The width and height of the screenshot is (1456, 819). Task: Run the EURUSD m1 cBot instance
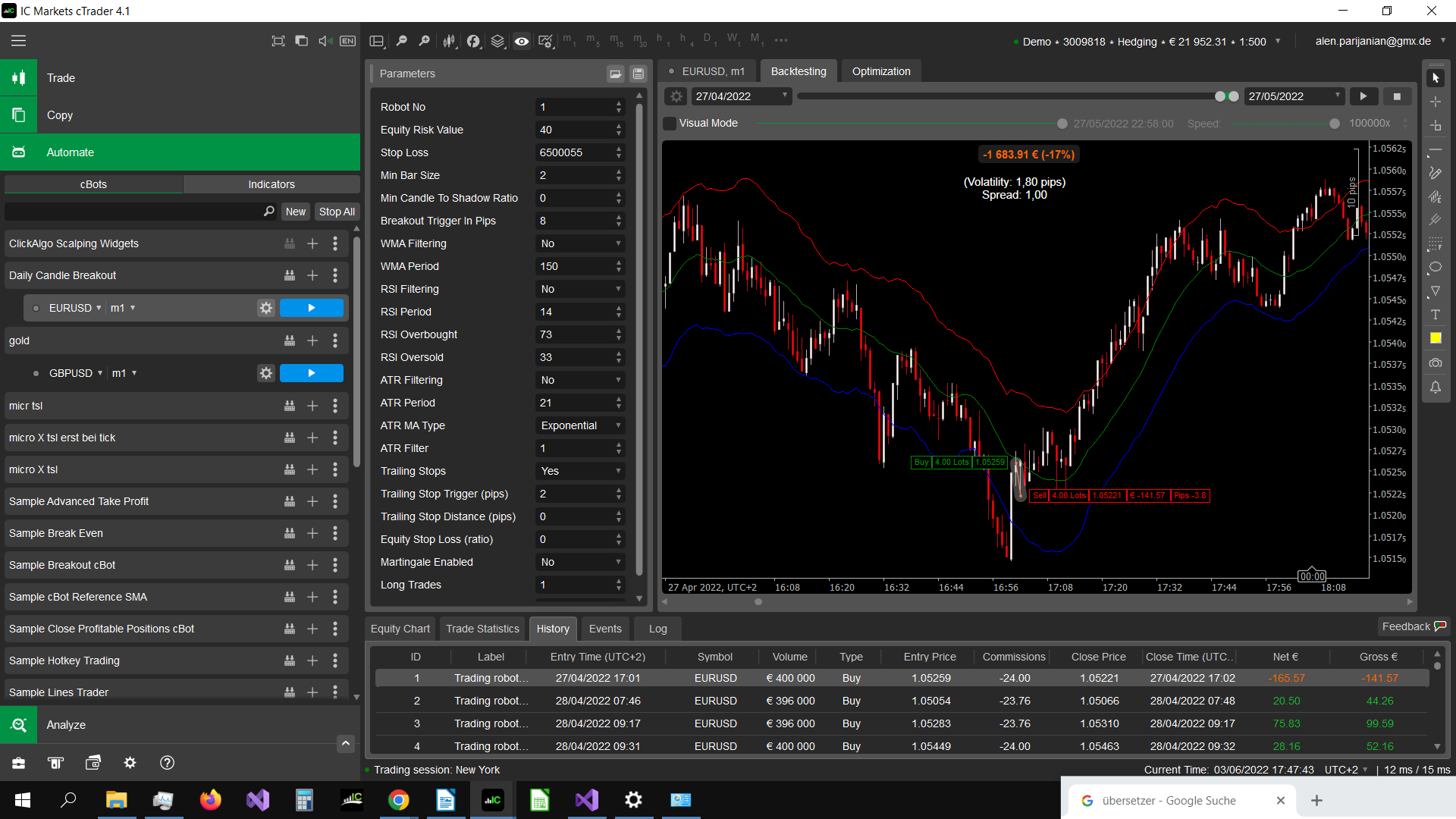click(312, 308)
